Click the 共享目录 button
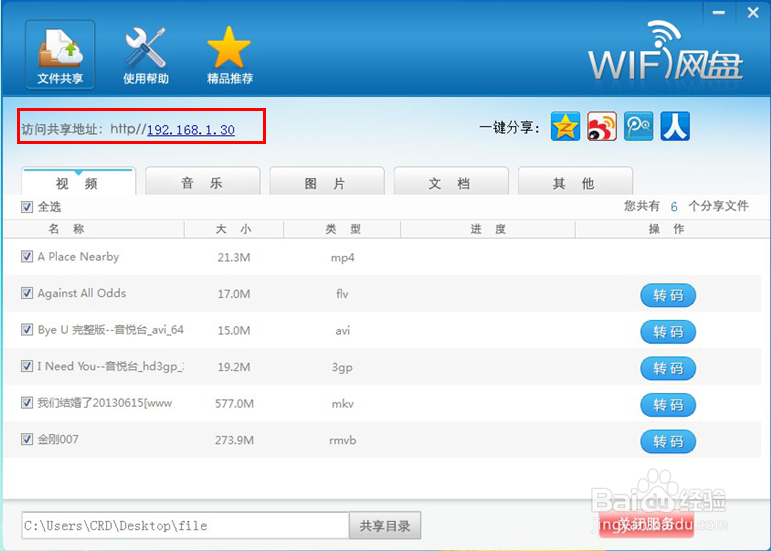This screenshot has width=771, height=551. [385, 526]
